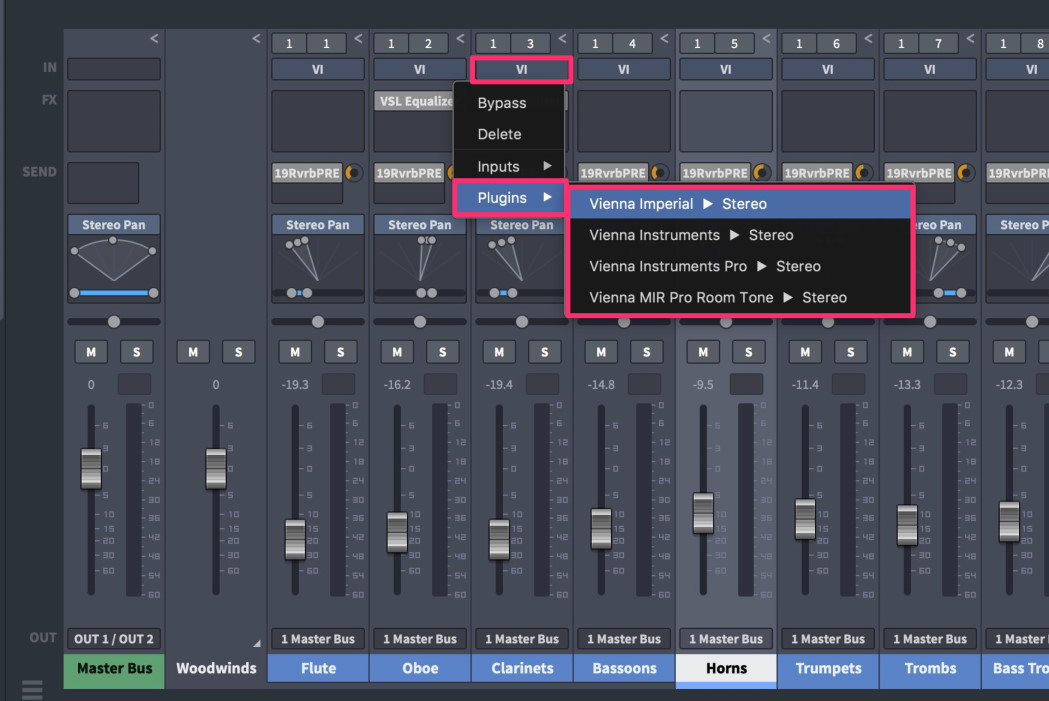Click the Woodwinds folder corner triangle
The image size is (1049, 701).
click(x=257, y=643)
